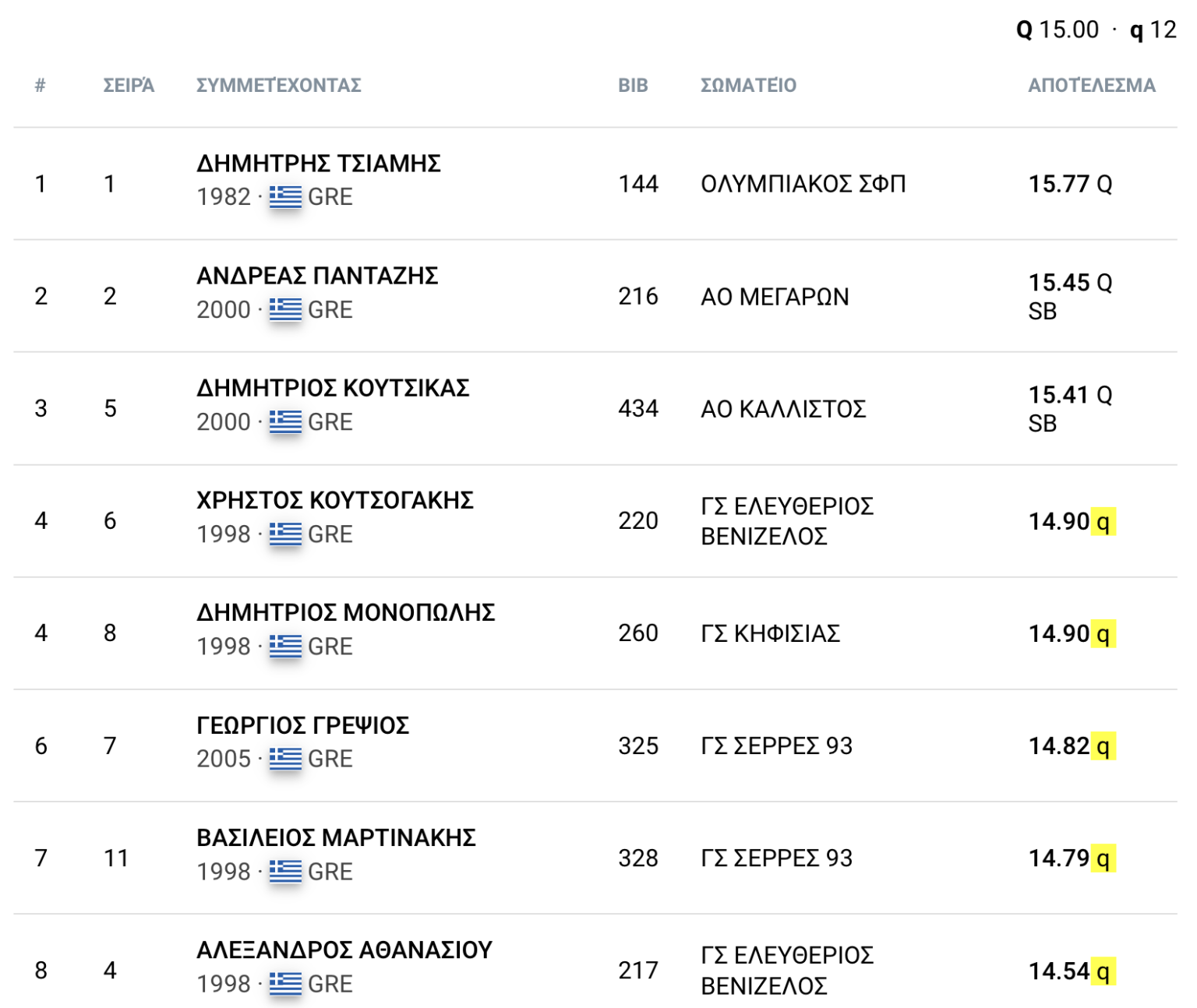
Task: Click the Greek flag under ΔΗΜΗΤΡΗΣ ΤΣΙΑΜΗΣ
Action: pyautogui.click(x=285, y=197)
